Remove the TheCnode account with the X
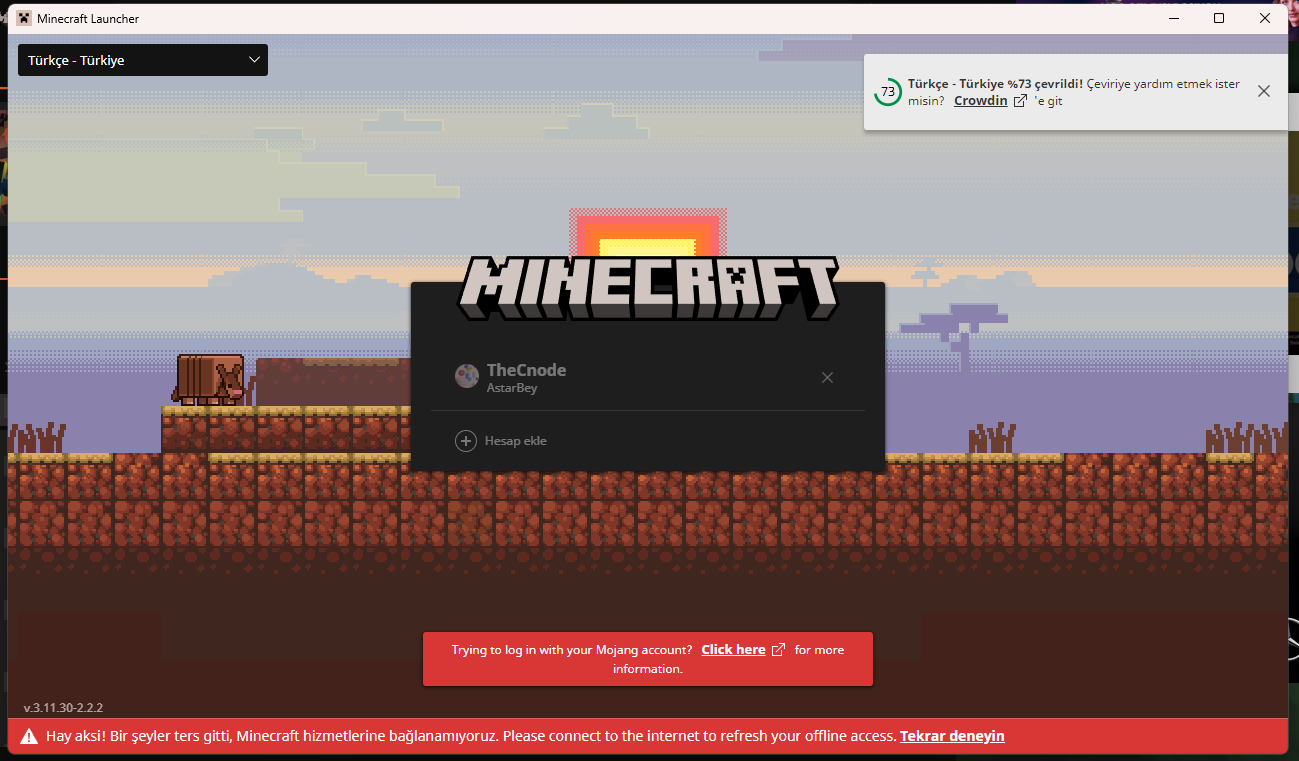1299x761 pixels. [827, 378]
